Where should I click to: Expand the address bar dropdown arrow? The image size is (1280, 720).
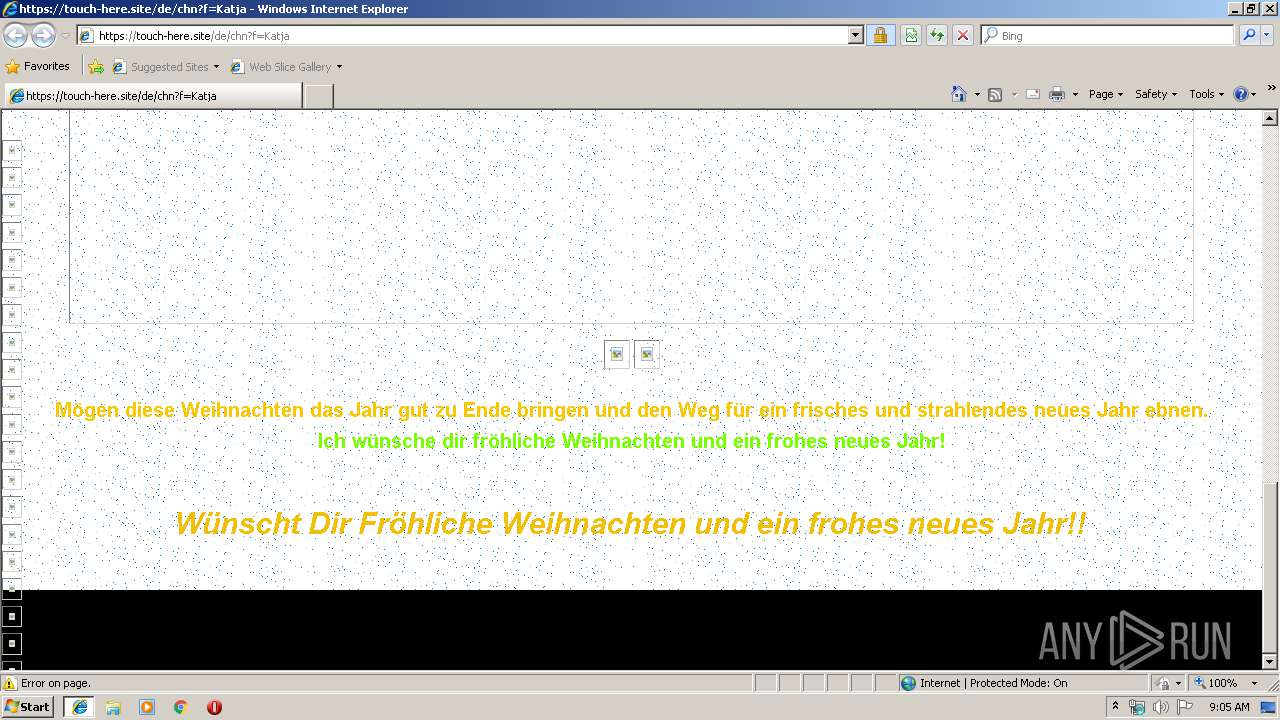tap(856, 35)
